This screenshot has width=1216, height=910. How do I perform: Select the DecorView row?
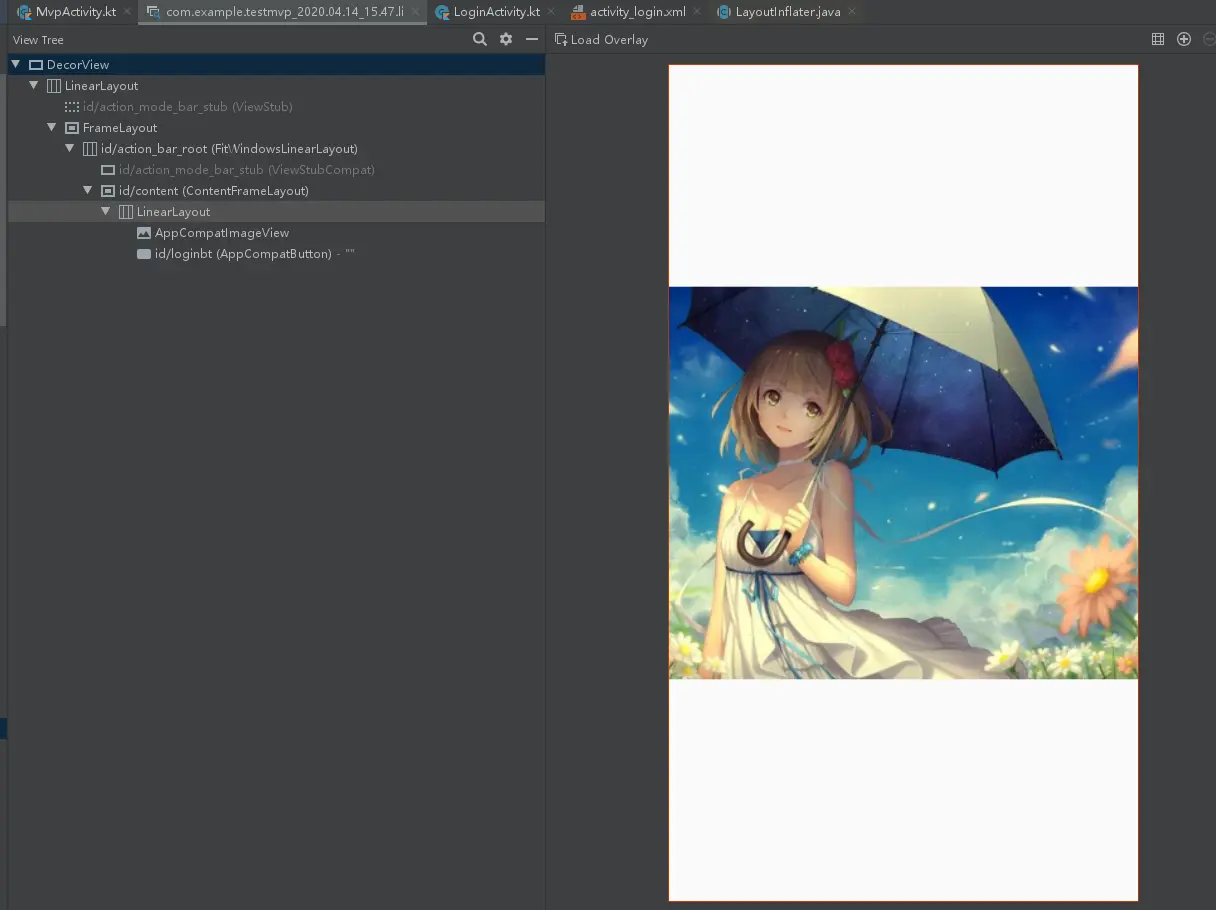point(276,64)
